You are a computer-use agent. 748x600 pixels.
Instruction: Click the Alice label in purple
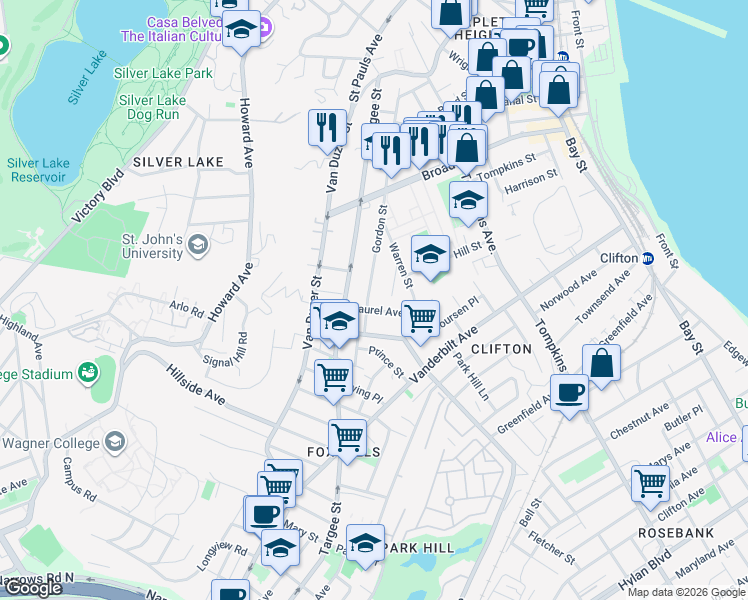coord(721,437)
